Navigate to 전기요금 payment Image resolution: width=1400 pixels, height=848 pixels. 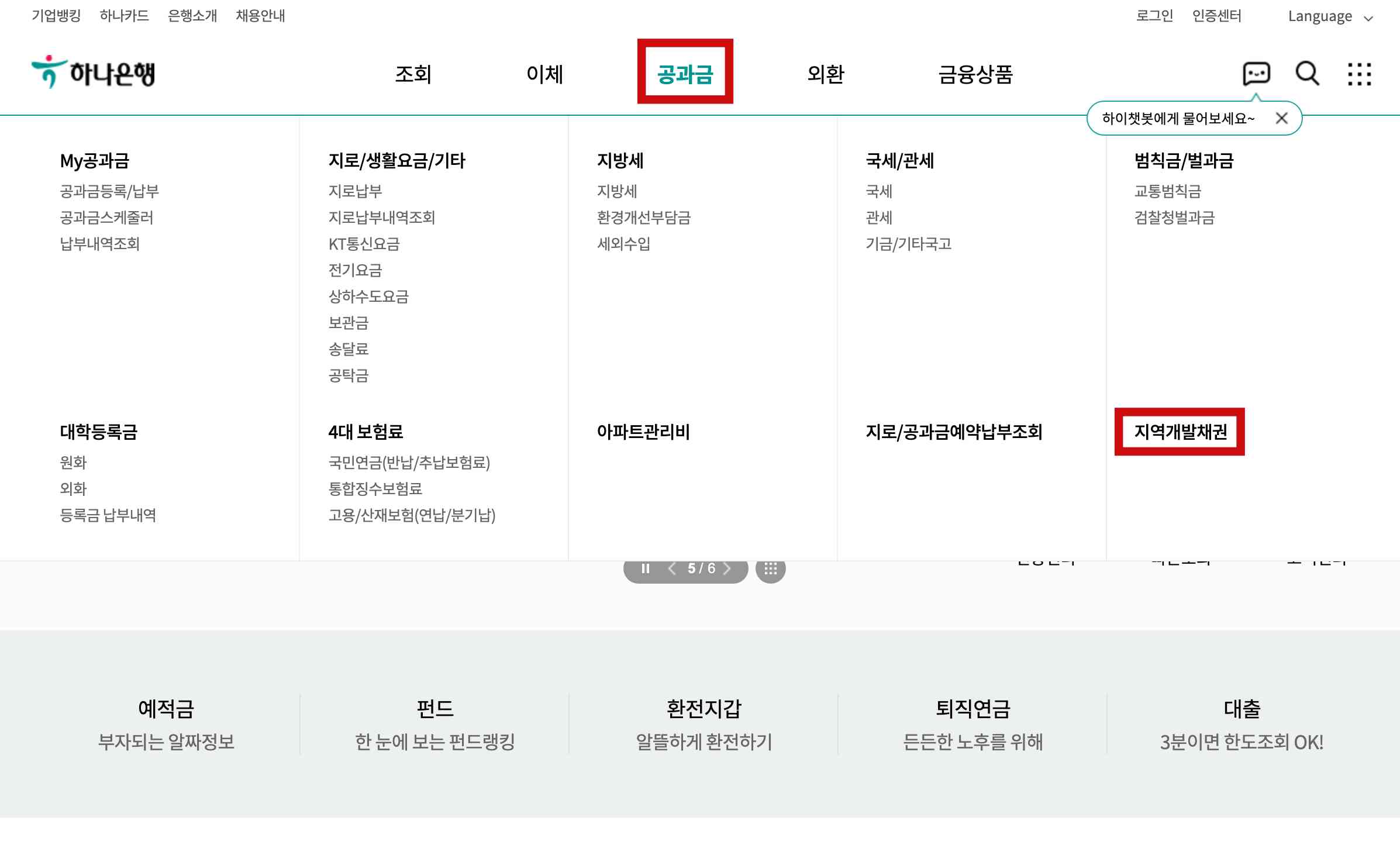pyautogui.click(x=356, y=270)
